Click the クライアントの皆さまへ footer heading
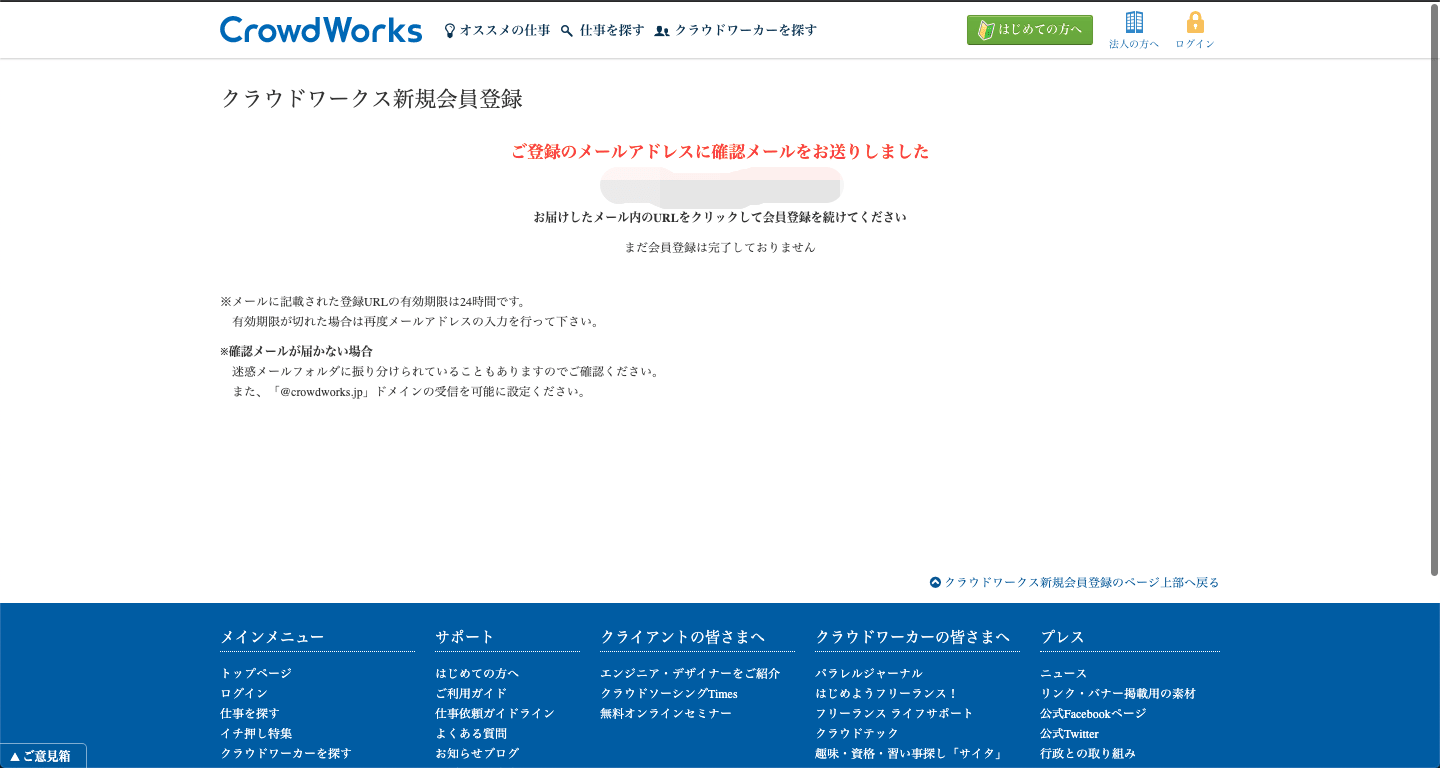This screenshot has width=1440, height=768. (x=683, y=637)
